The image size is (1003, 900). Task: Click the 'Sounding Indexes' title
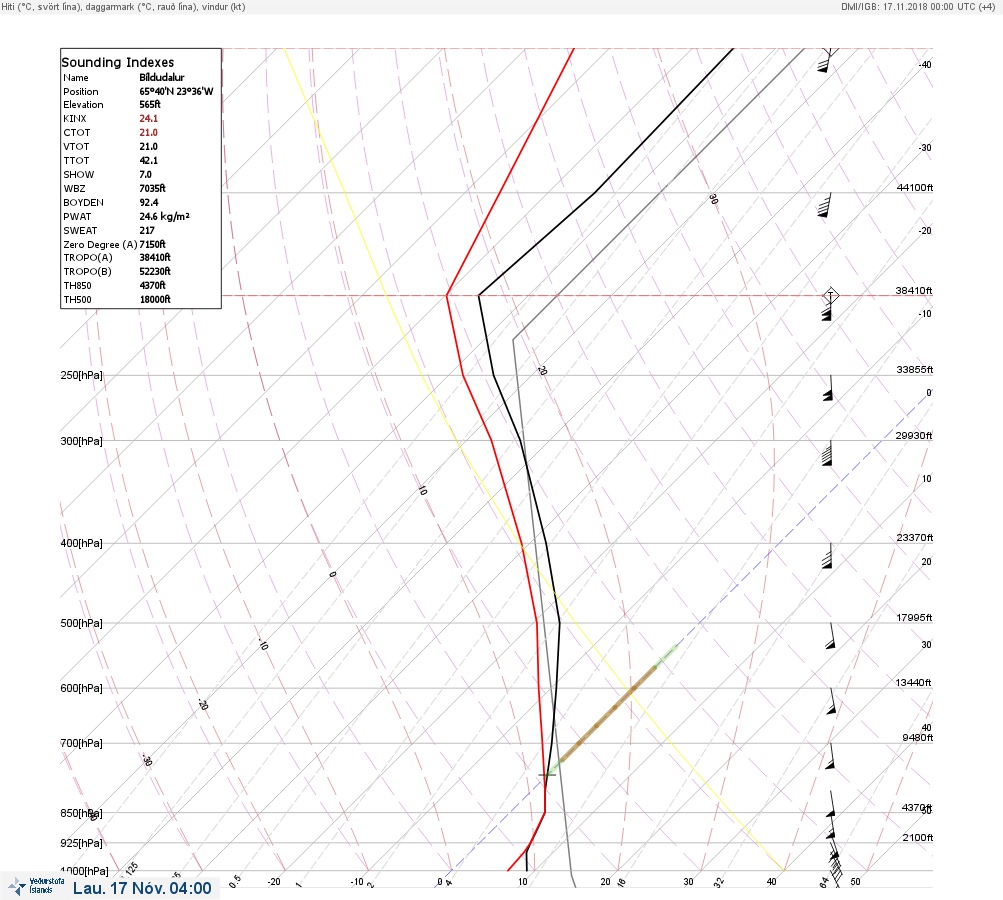tap(118, 62)
